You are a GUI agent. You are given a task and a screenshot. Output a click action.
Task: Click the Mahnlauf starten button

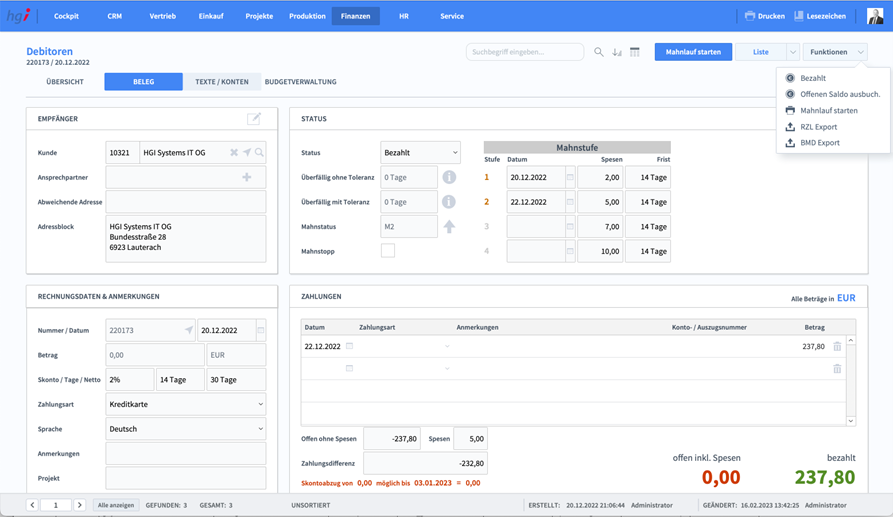(693, 52)
